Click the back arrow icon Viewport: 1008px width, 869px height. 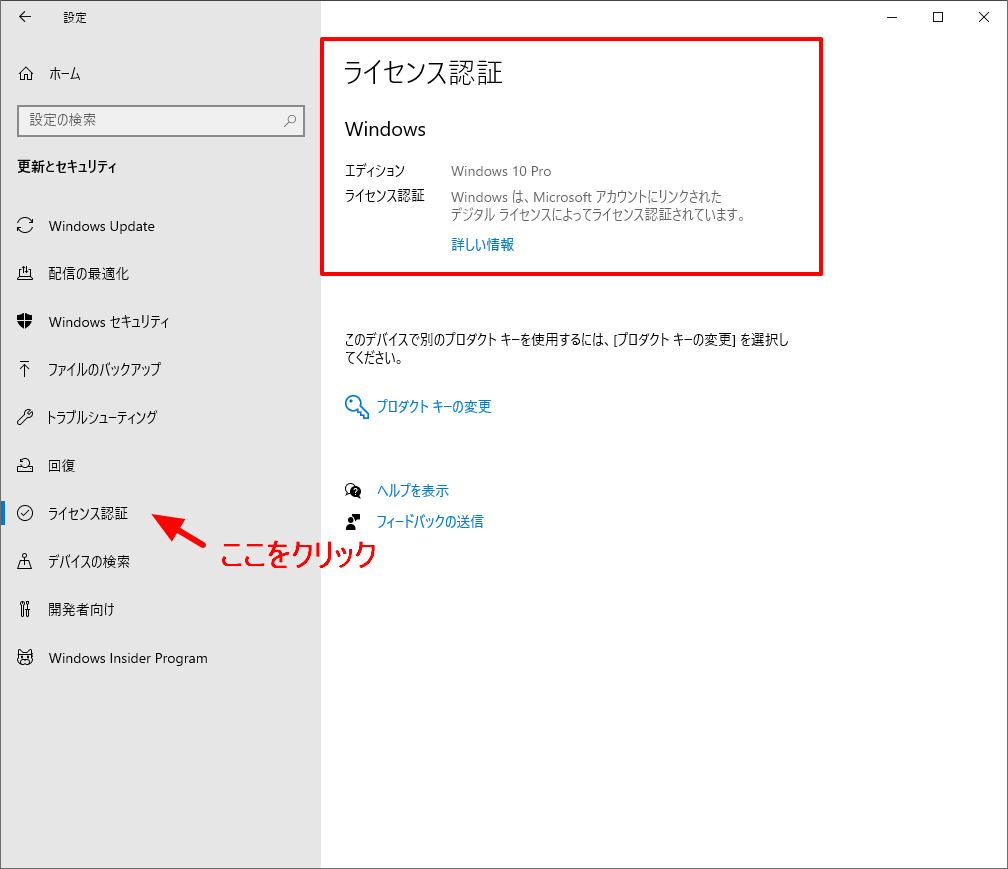coord(25,17)
